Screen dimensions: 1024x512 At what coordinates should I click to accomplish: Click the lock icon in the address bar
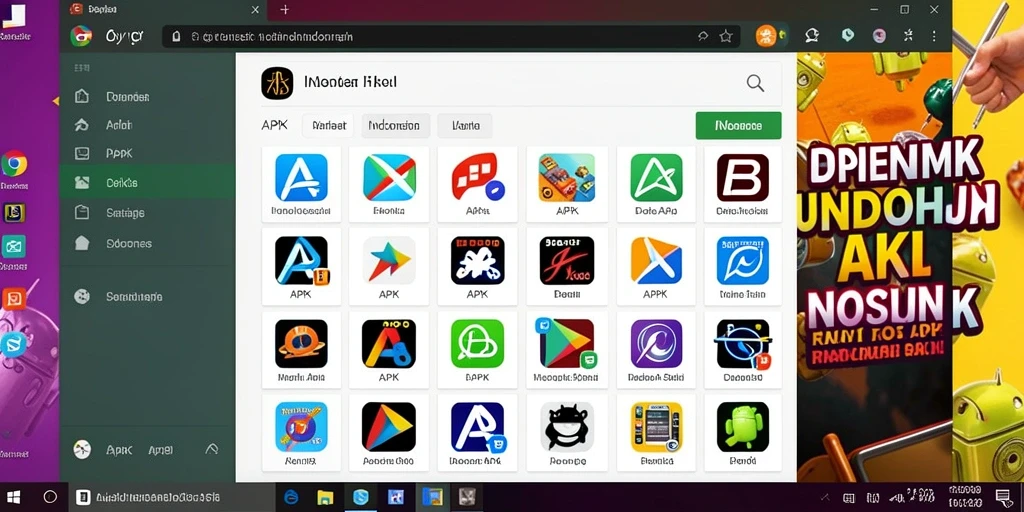pyautogui.click(x=176, y=37)
